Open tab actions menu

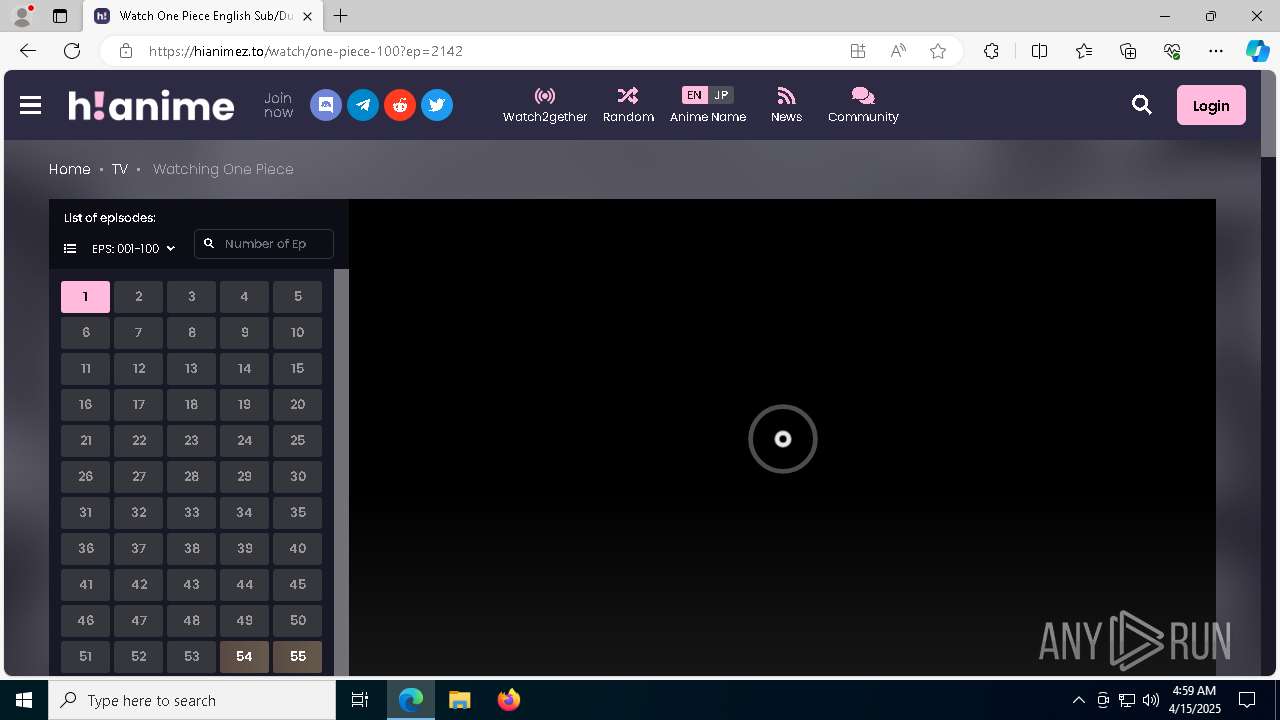[60, 16]
